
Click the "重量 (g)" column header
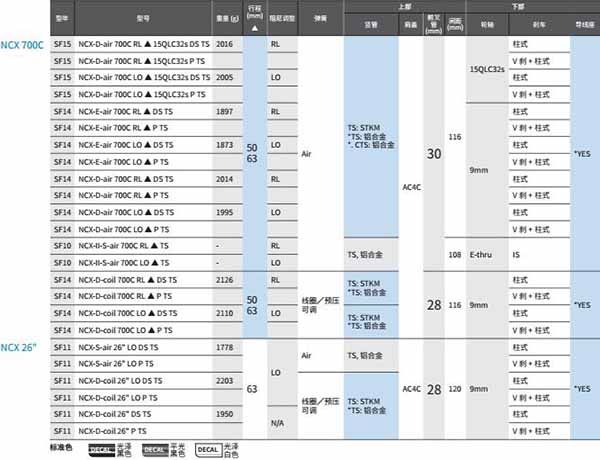coord(227,19)
